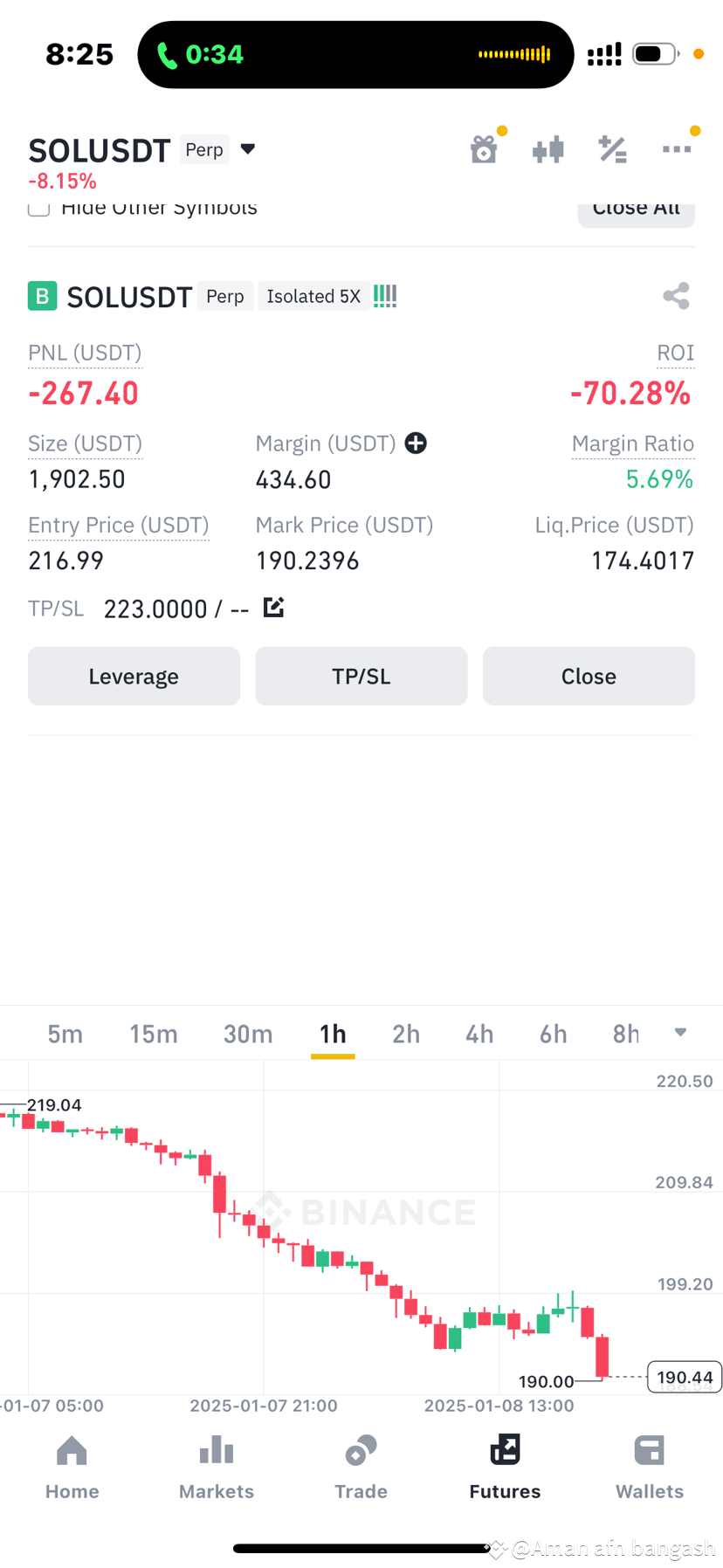
Task: Switch to the Trade tab
Action: (361, 1468)
